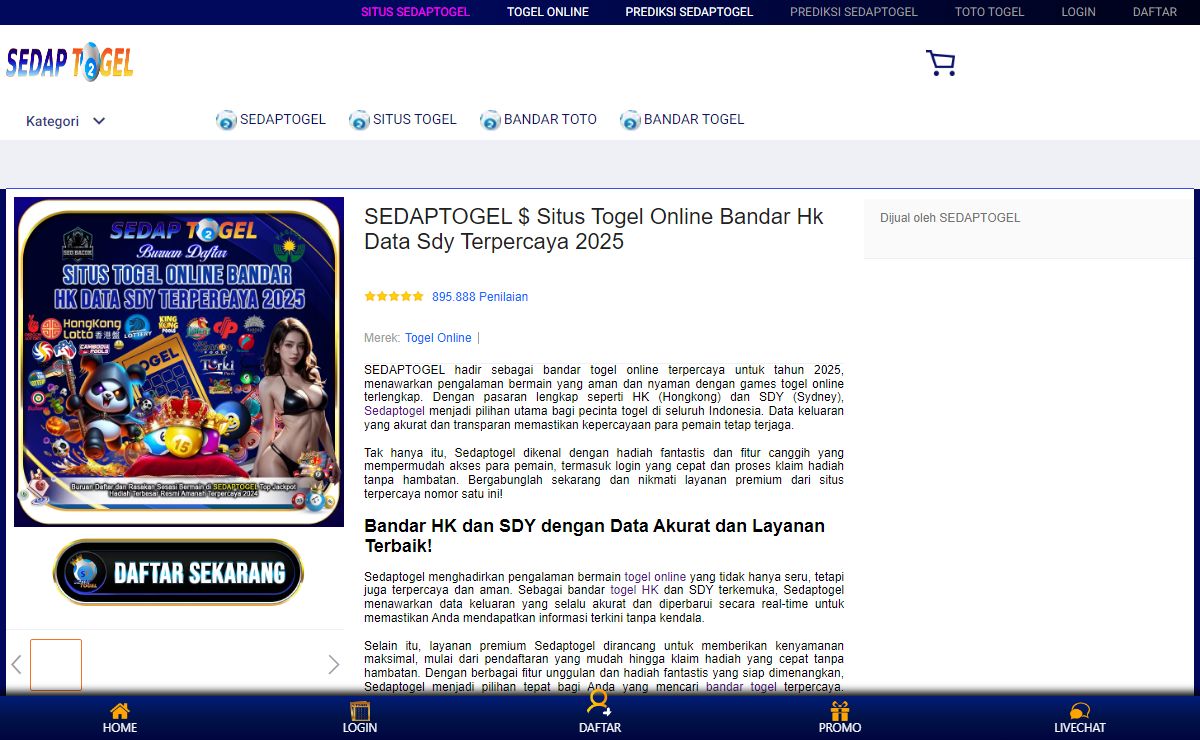
Task: Click the globe icon beside BANDAR TOGEL
Action: click(630, 120)
